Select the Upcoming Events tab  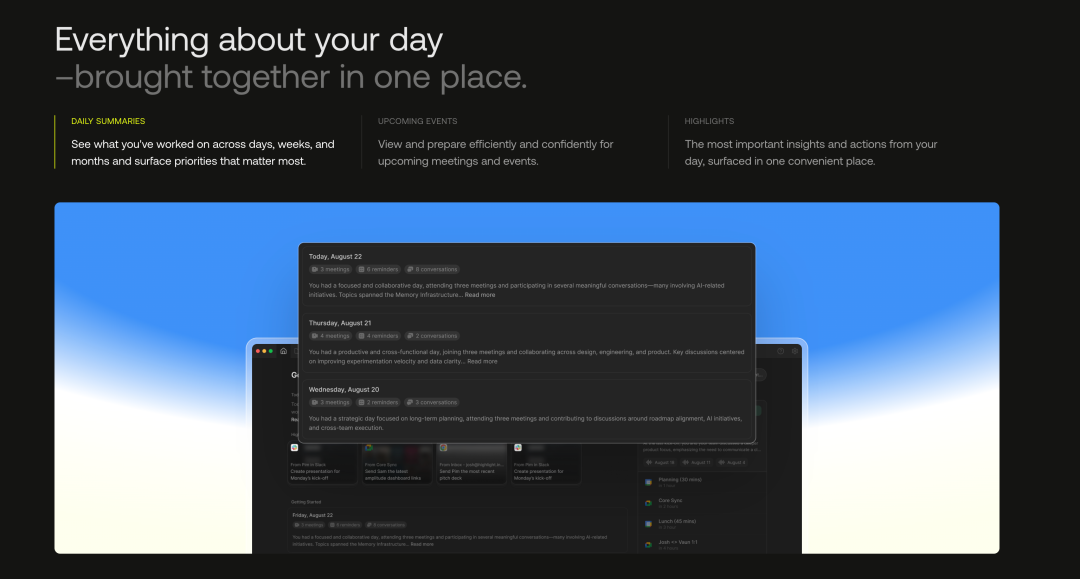point(416,121)
